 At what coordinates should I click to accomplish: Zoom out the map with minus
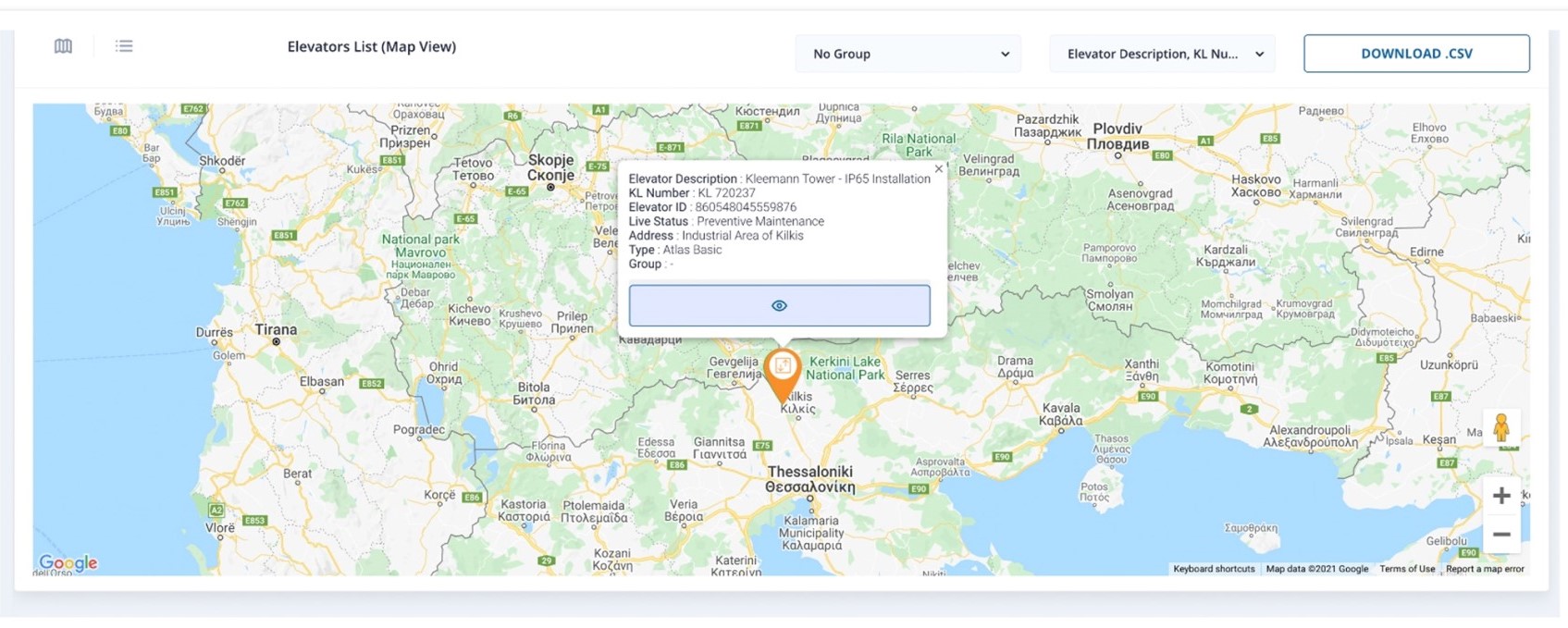pos(1501,535)
